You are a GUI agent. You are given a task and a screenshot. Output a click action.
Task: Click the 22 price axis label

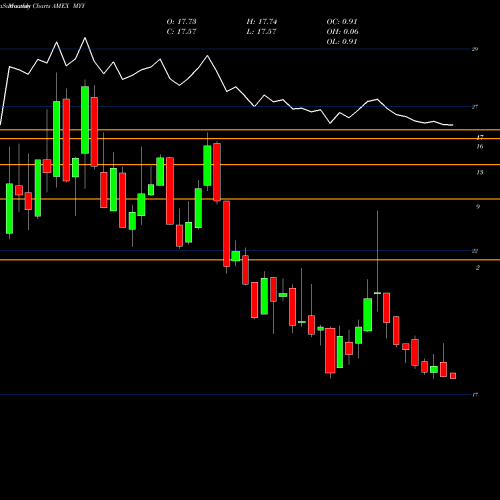pyautogui.click(x=475, y=251)
